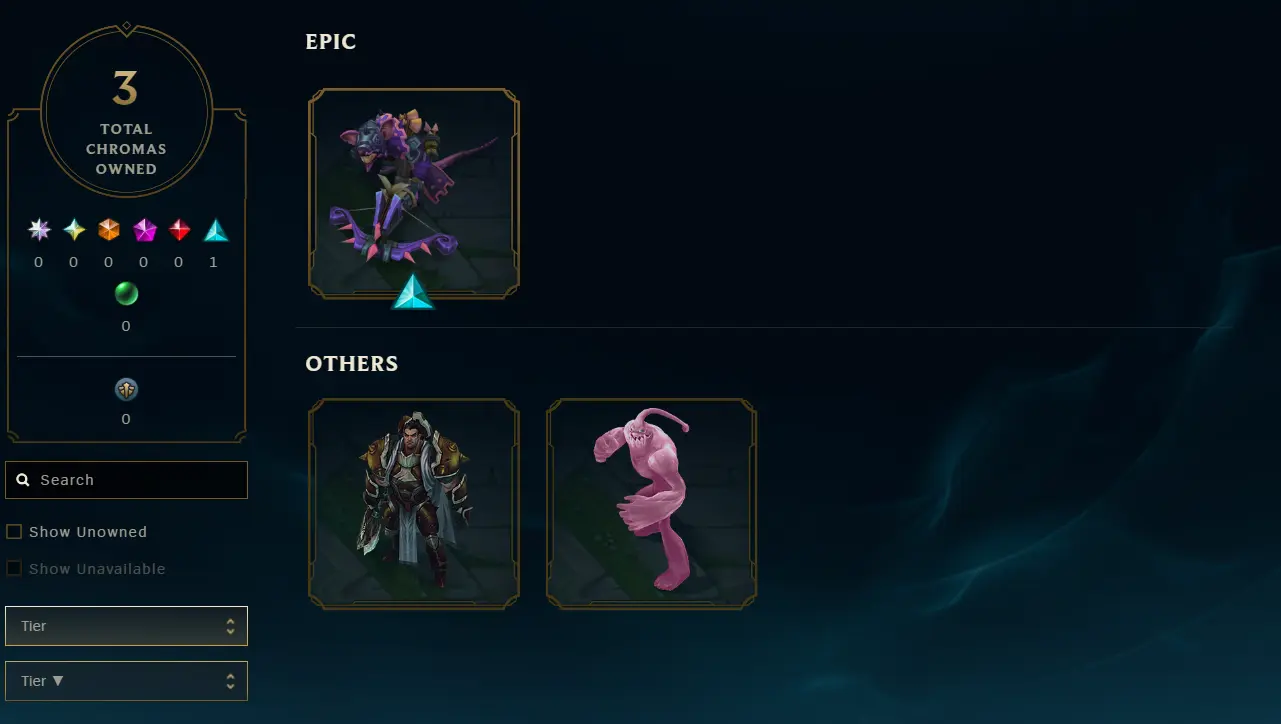The height and width of the screenshot is (724, 1281).
Task: Select the armored champion chroma thumbnail
Action: tap(414, 503)
